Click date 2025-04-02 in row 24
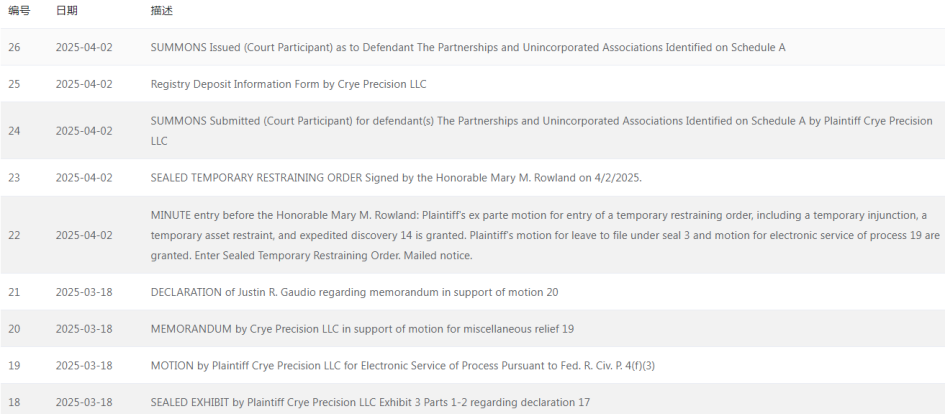The width and height of the screenshot is (945, 414). tap(84, 131)
